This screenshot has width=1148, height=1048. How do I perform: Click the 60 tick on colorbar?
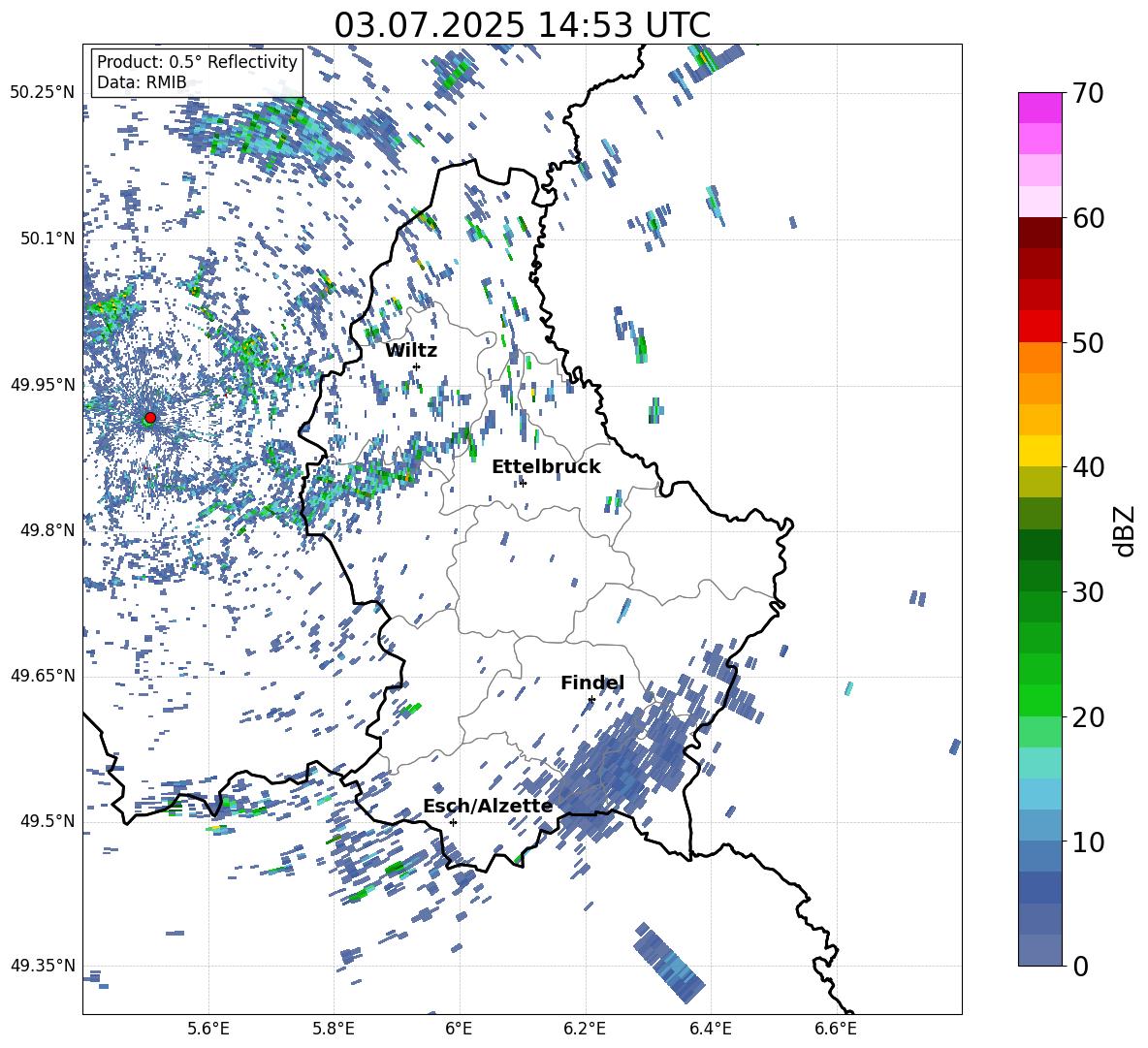click(x=1088, y=218)
